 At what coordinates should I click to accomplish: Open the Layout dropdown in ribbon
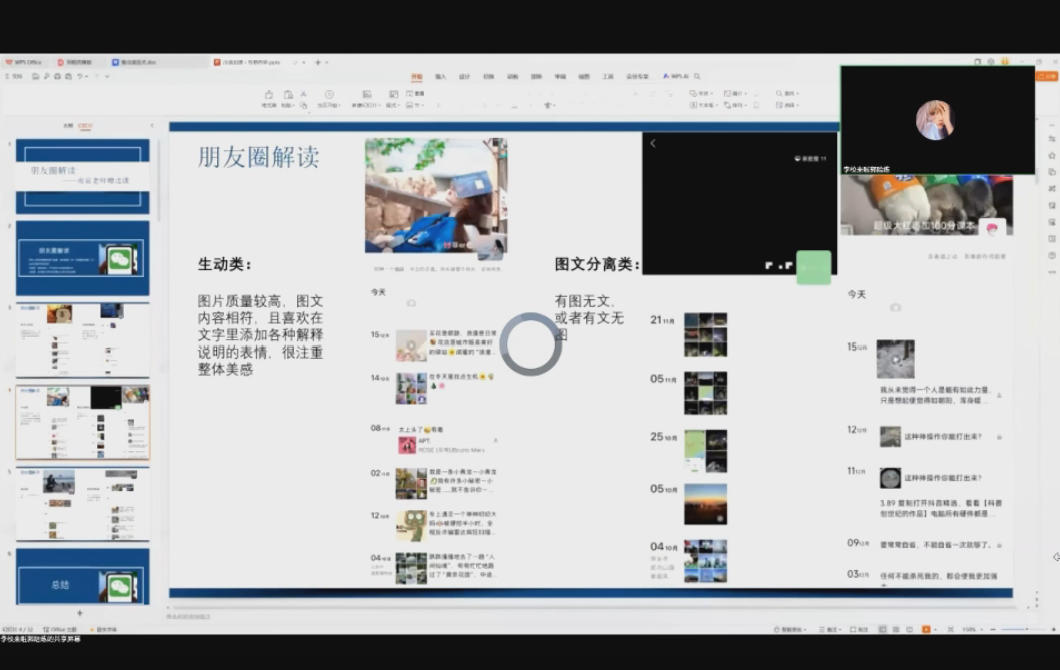[393, 105]
